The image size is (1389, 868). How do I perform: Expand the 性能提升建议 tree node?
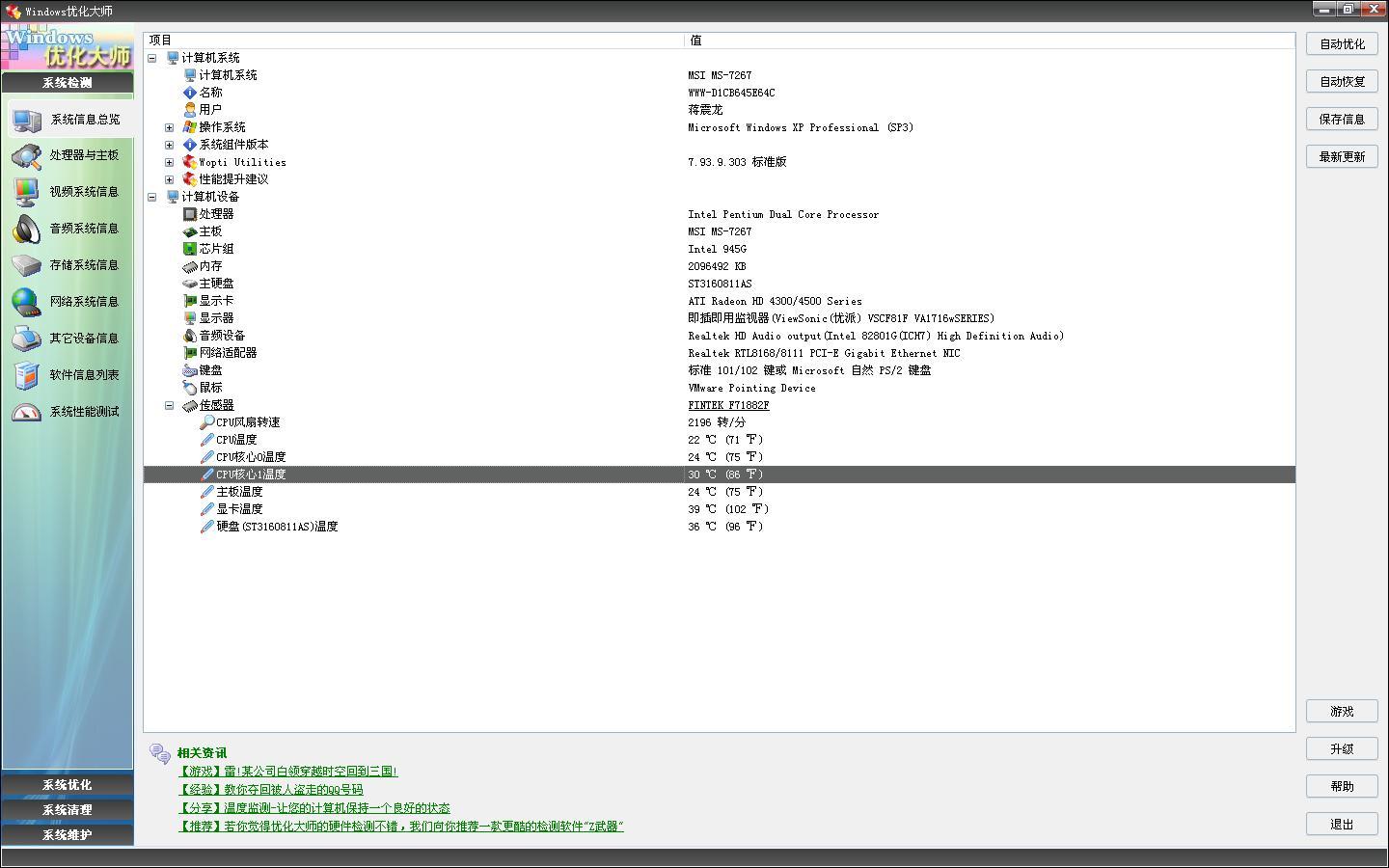pos(170,179)
